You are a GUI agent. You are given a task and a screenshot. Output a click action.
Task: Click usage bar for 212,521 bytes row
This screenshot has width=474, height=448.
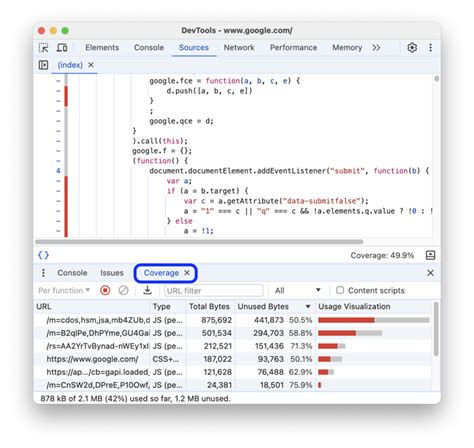click(x=332, y=346)
